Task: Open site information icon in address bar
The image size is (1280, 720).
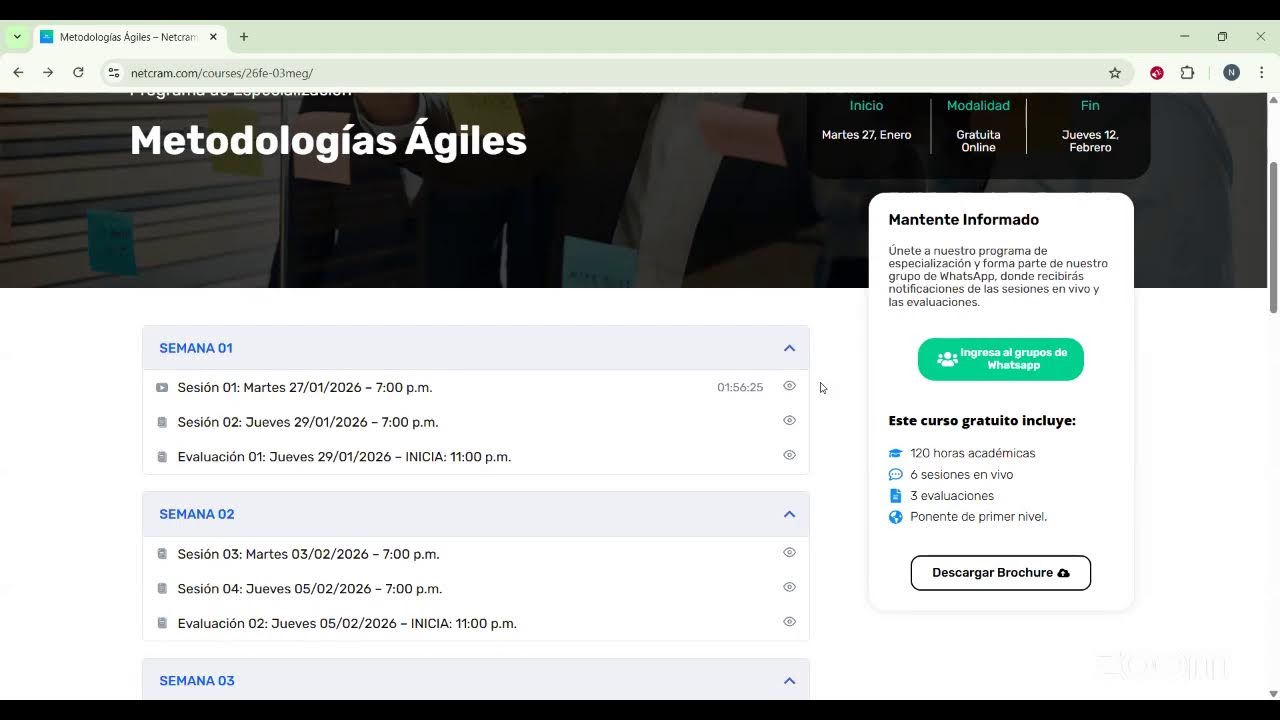Action: coord(114,73)
